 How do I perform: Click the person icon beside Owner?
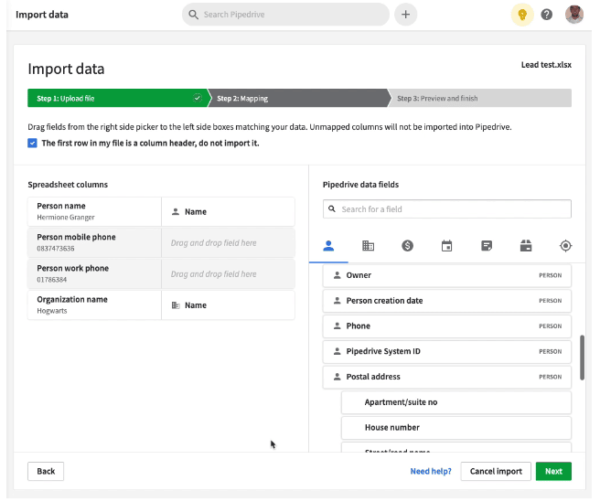[x=337, y=275]
